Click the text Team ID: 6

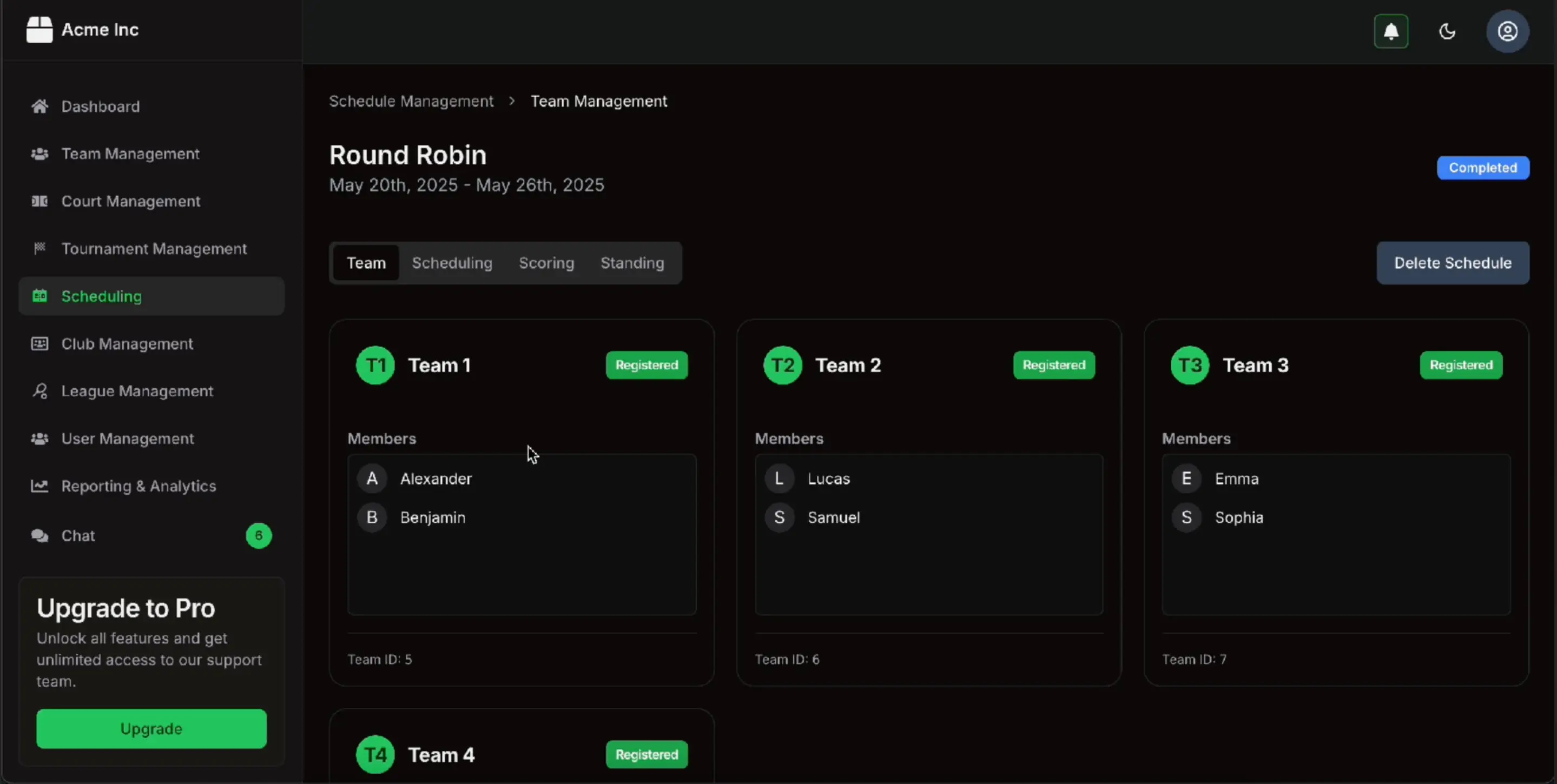pos(787,659)
